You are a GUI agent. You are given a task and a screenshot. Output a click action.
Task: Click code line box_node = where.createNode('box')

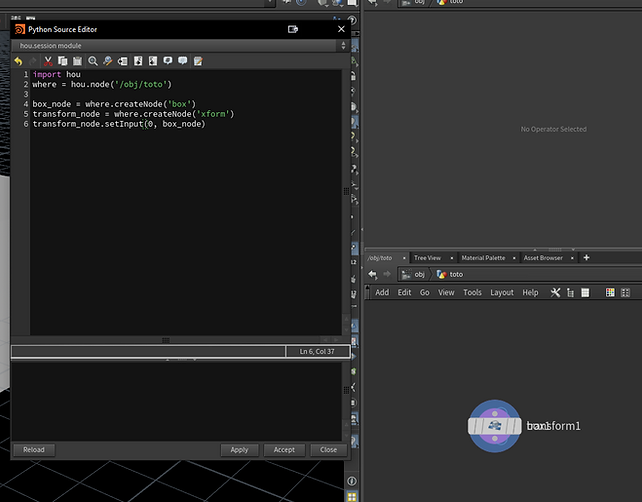[x=114, y=104]
